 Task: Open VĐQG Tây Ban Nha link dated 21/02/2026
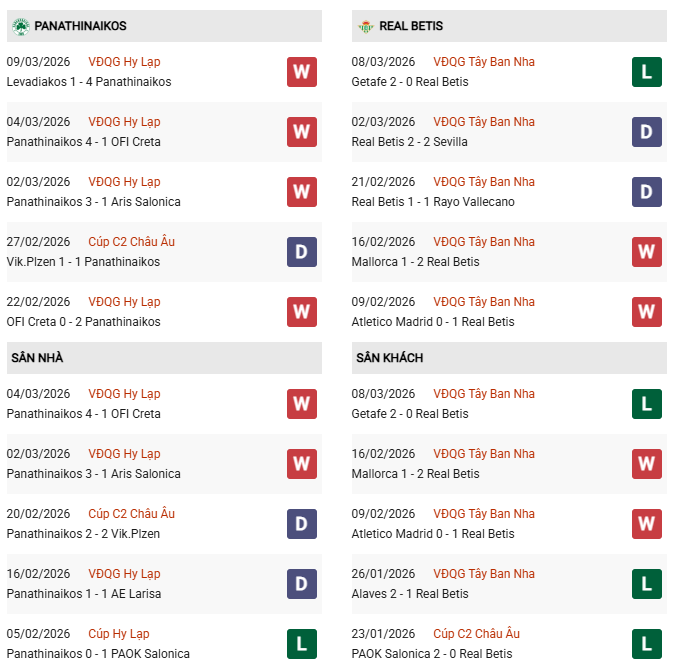[484, 182]
